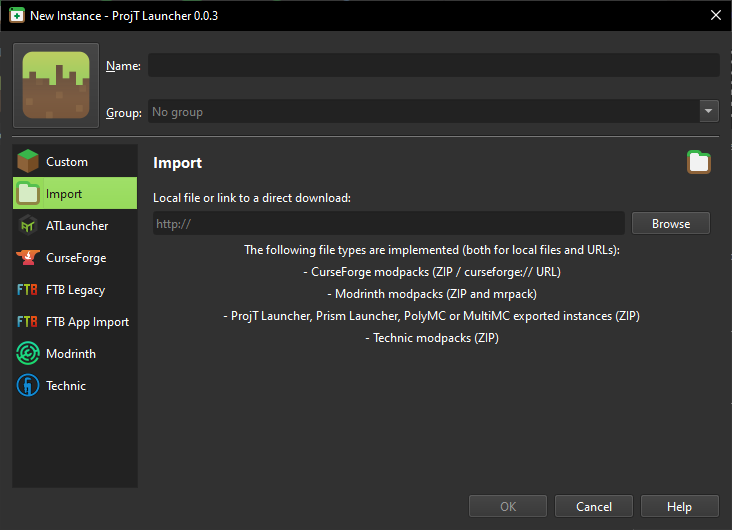Click the Import heading text

point(177,163)
